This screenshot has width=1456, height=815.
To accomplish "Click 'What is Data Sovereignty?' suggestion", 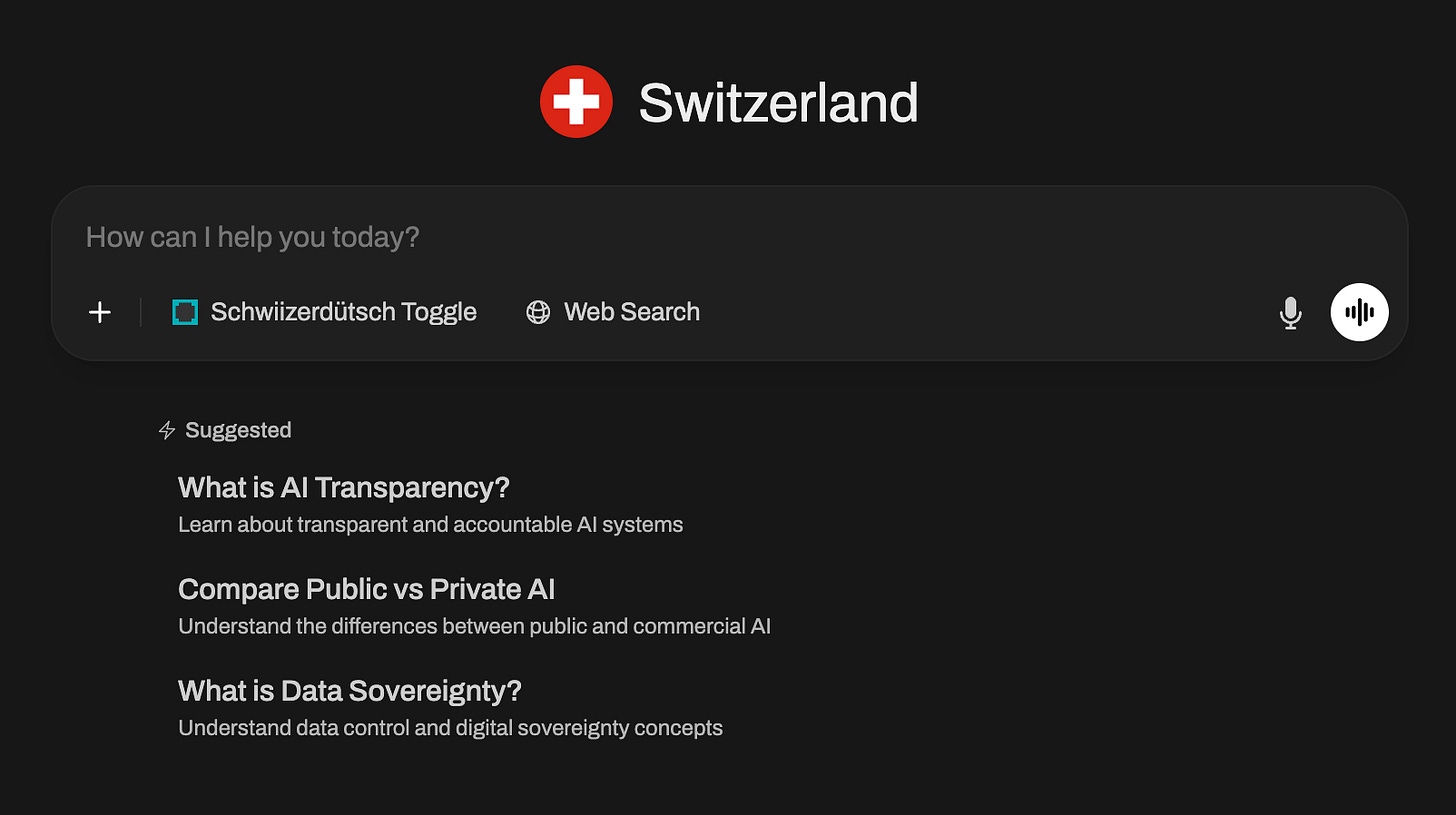I will coord(349,690).
